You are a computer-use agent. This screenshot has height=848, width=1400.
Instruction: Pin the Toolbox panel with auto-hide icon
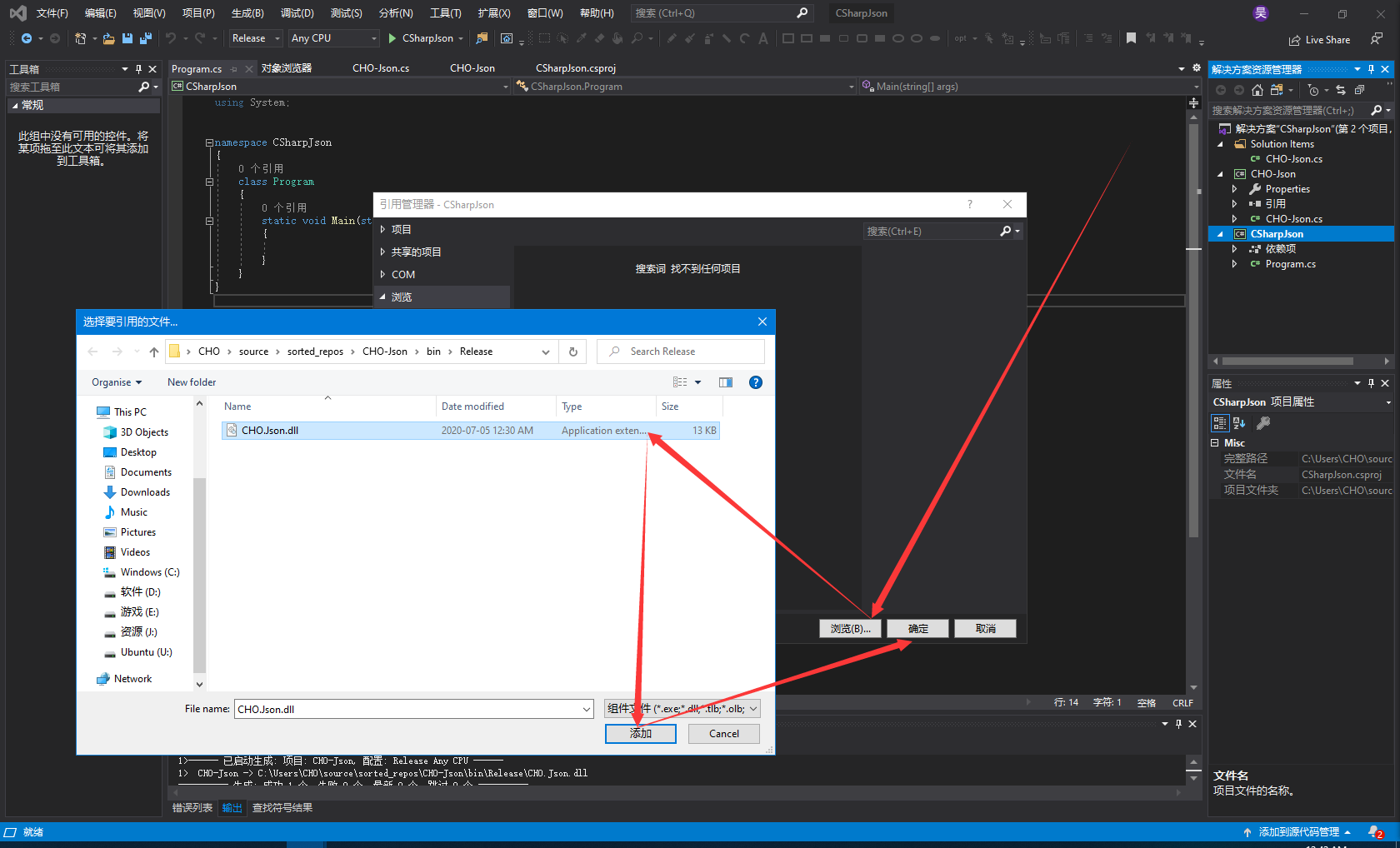pyautogui.click(x=139, y=69)
